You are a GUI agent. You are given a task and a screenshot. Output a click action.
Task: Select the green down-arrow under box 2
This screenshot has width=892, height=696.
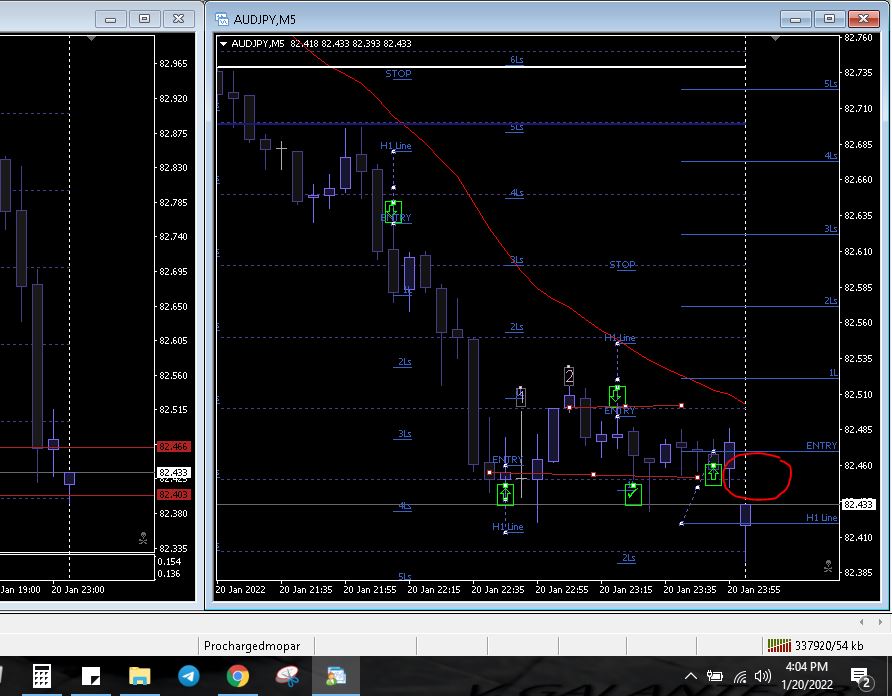(x=617, y=394)
